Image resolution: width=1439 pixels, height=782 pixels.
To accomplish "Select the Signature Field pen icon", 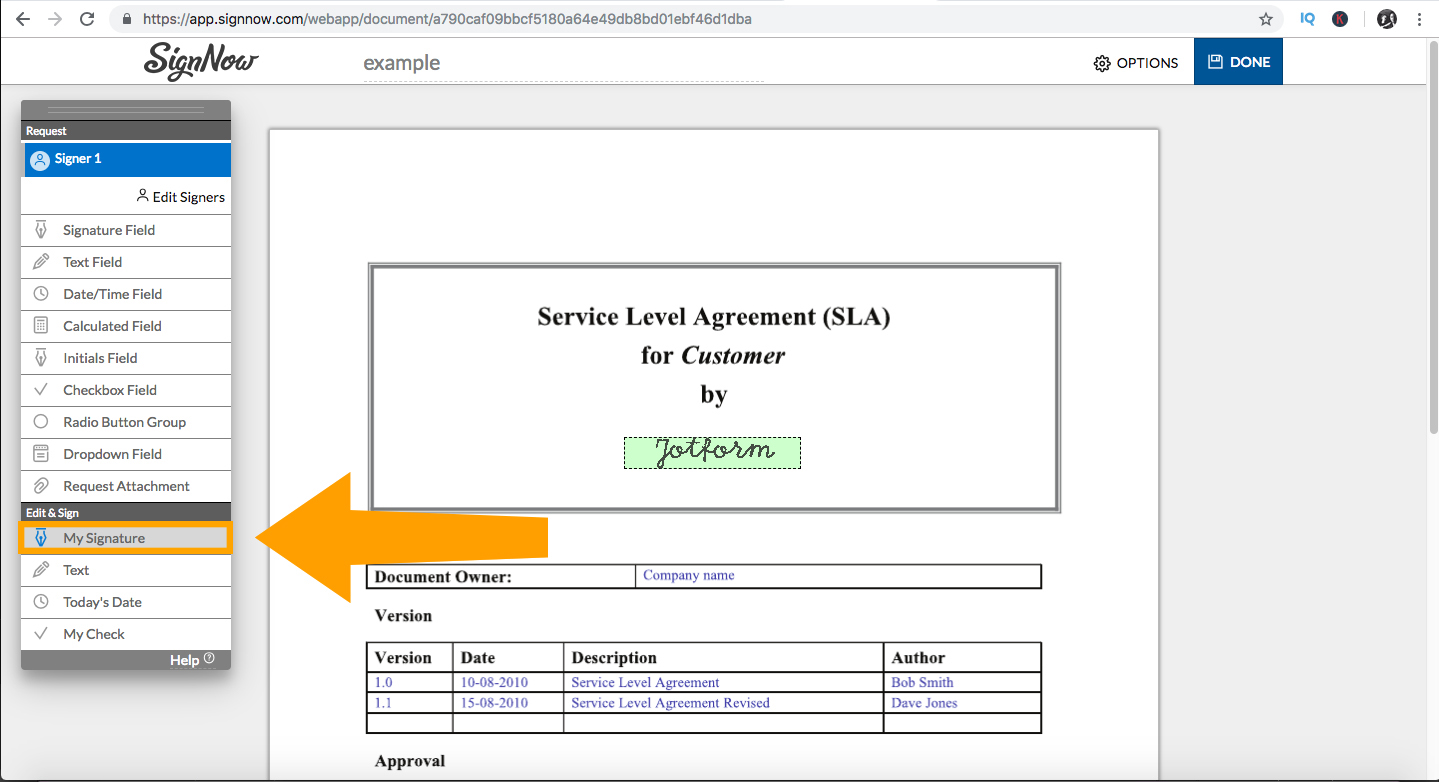I will 41,230.
